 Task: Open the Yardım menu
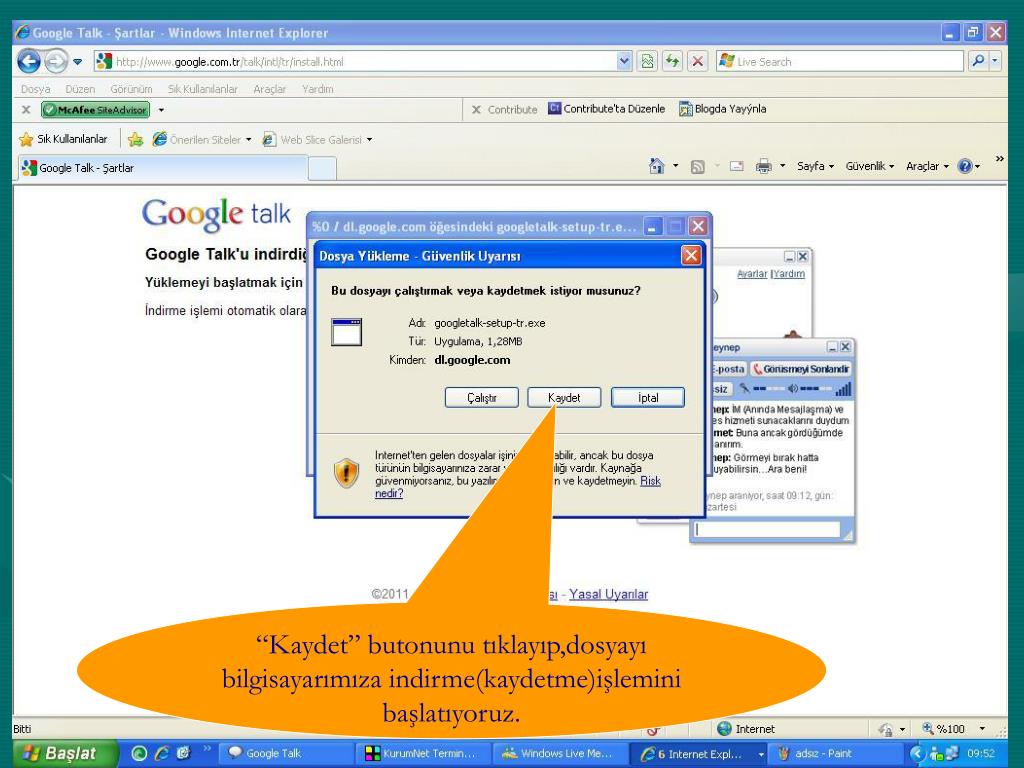(x=317, y=89)
